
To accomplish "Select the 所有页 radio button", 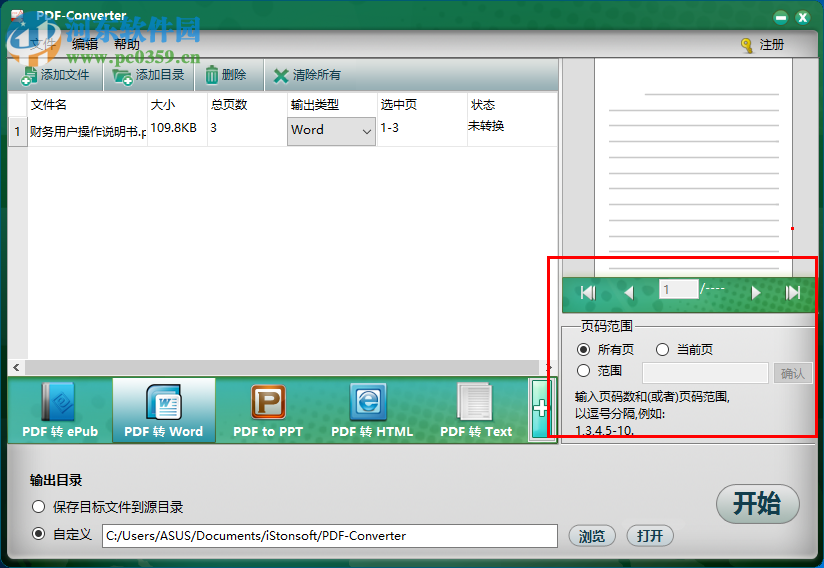I will pyautogui.click(x=583, y=349).
